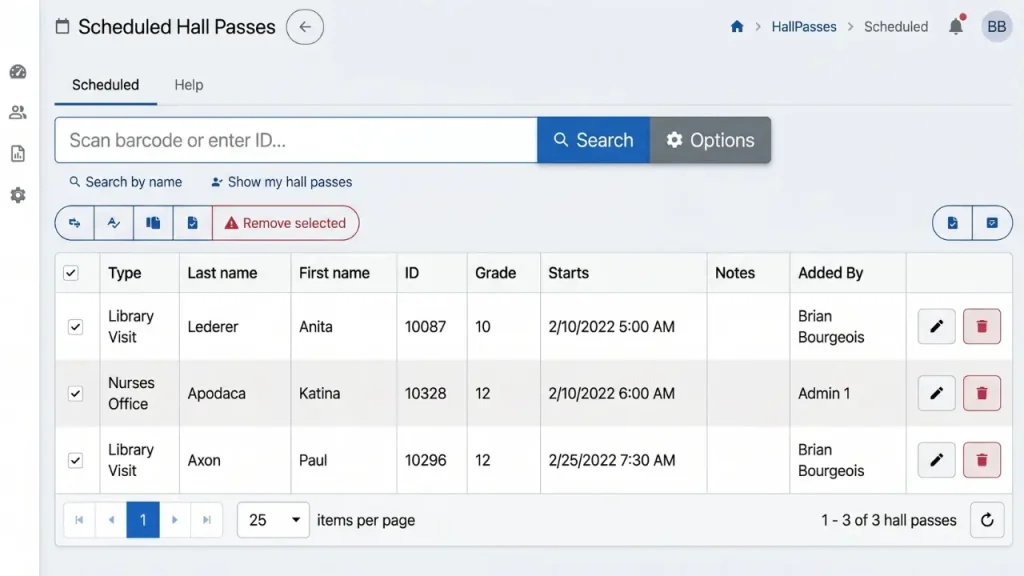Open the settings gear in sidebar
Image resolution: width=1024 pixels, height=576 pixels.
pyautogui.click(x=18, y=195)
